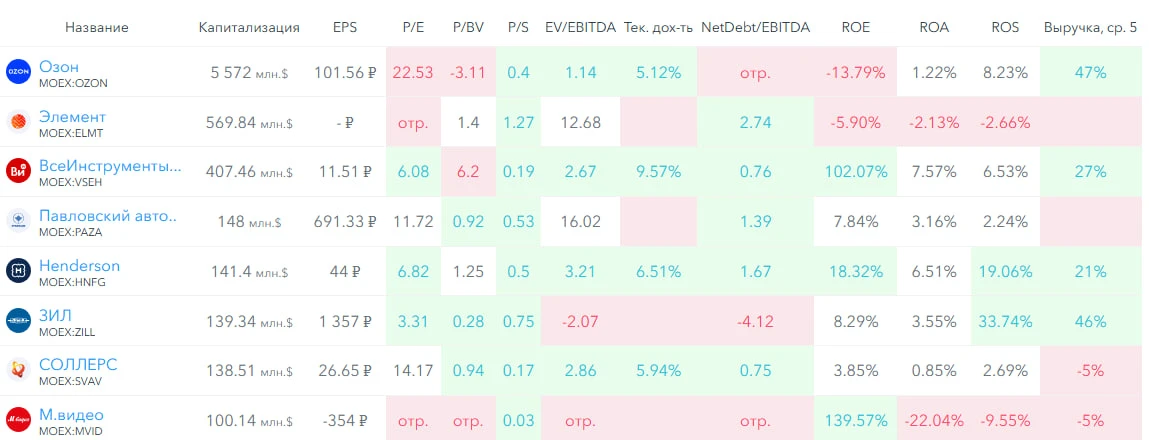Click the ВсеИнструменты red logo icon
The width and height of the screenshot is (1149, 440).
coord(18,171)
